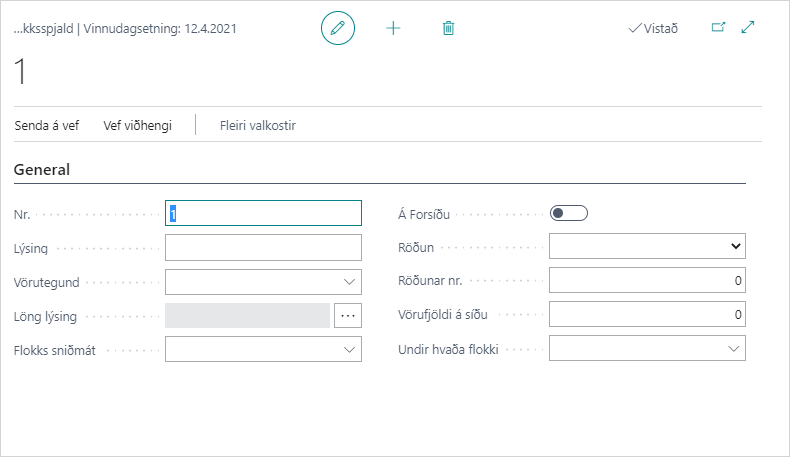Select the Vörufjöldi á síðu field
Image resolution: width=790 pixels, height=457 pixels.
647,315
